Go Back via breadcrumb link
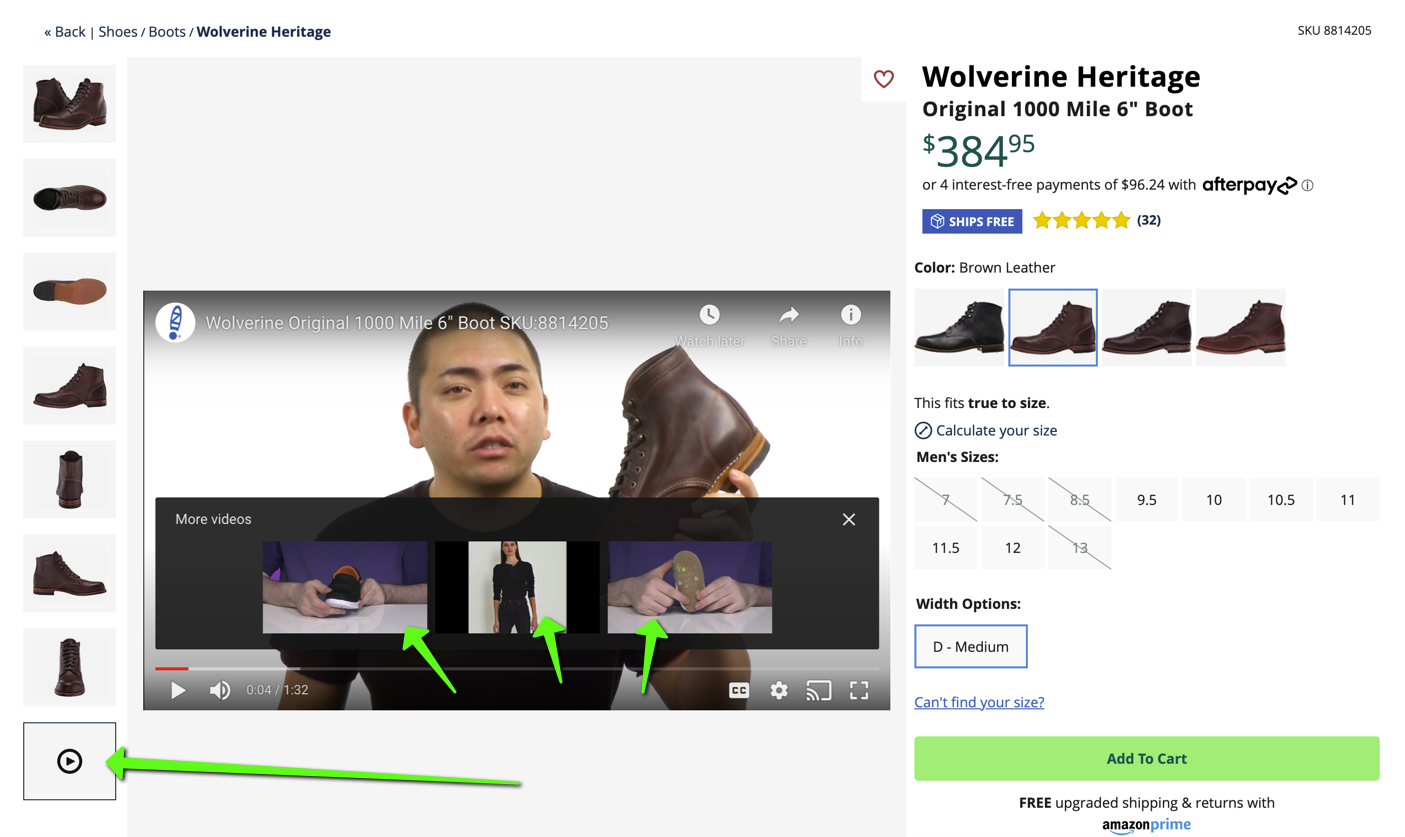 [65, 32]
